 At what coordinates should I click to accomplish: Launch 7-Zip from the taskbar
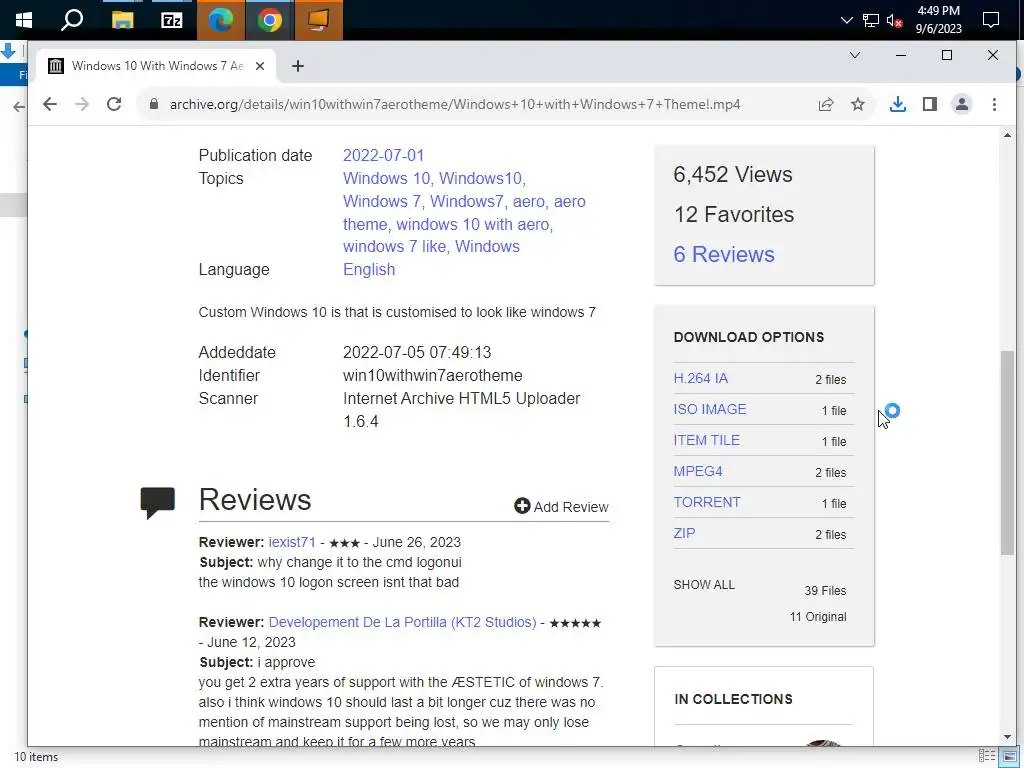(x=171, y=20)
